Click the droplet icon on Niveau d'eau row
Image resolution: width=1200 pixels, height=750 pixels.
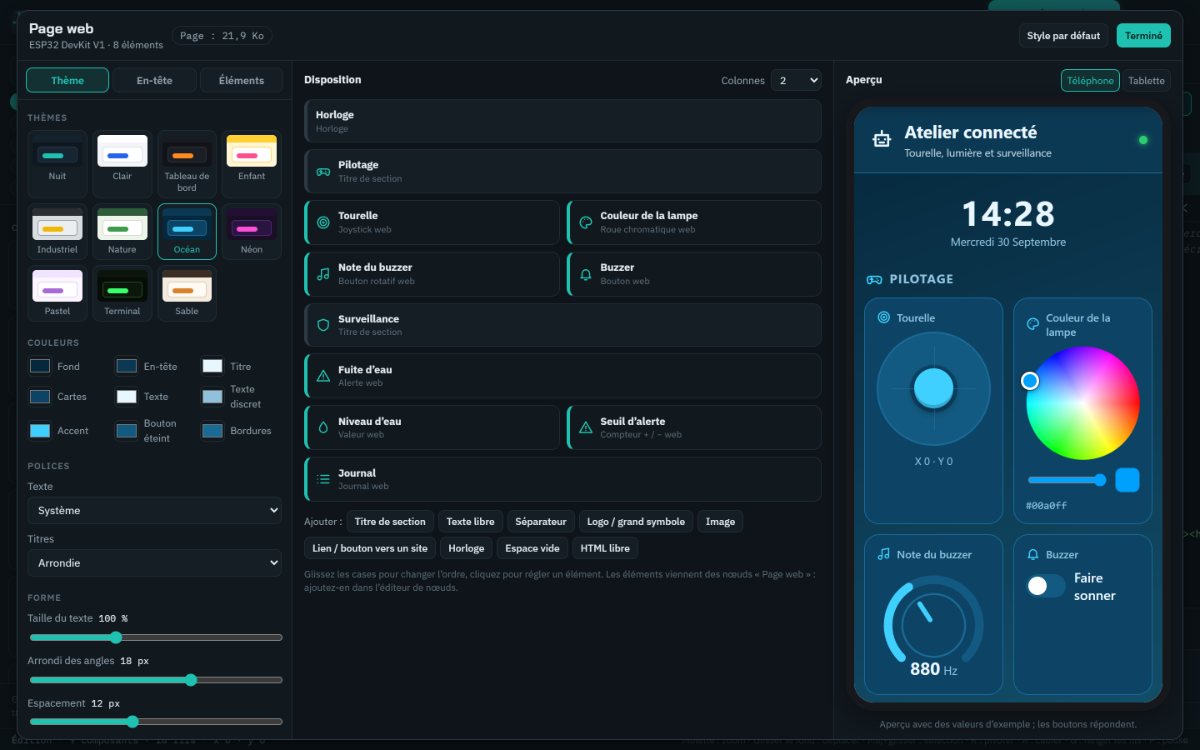(323, 427)
